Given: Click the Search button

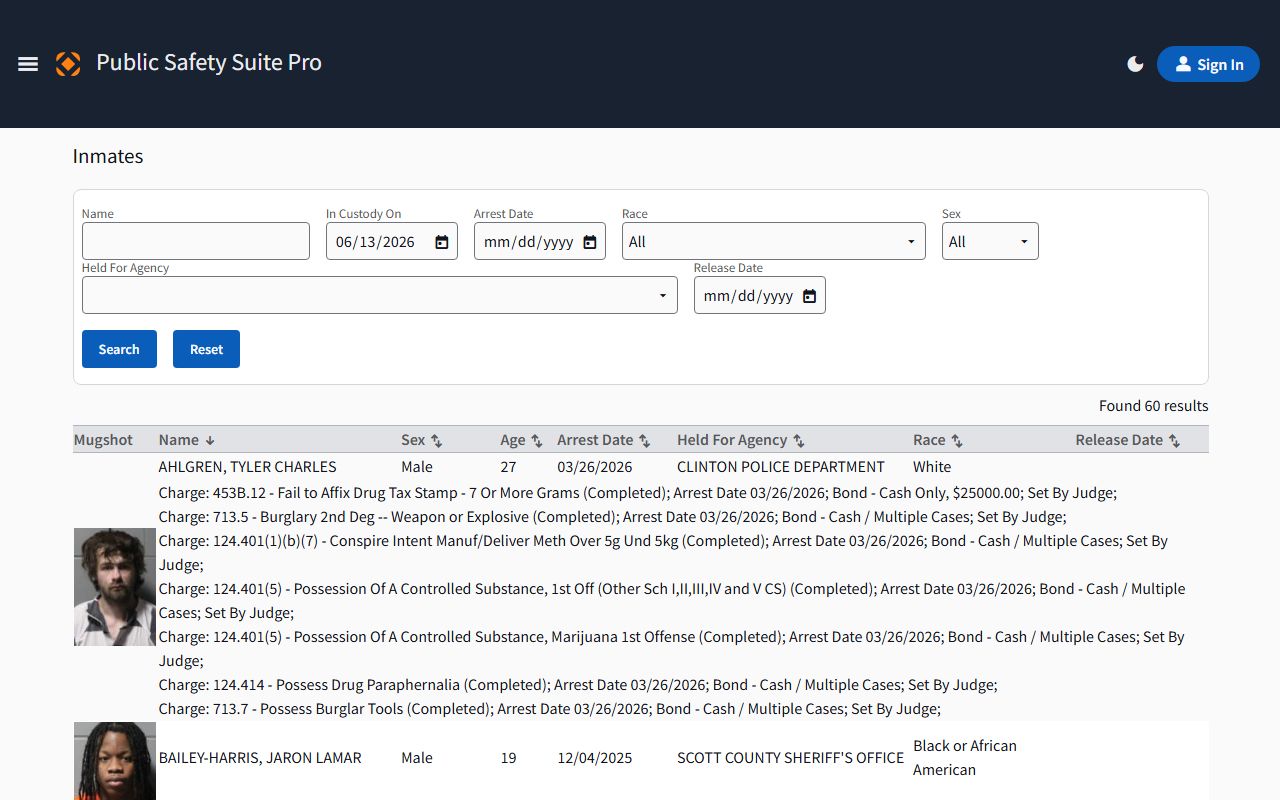Looking at the screenshot, I should point(119,349).
